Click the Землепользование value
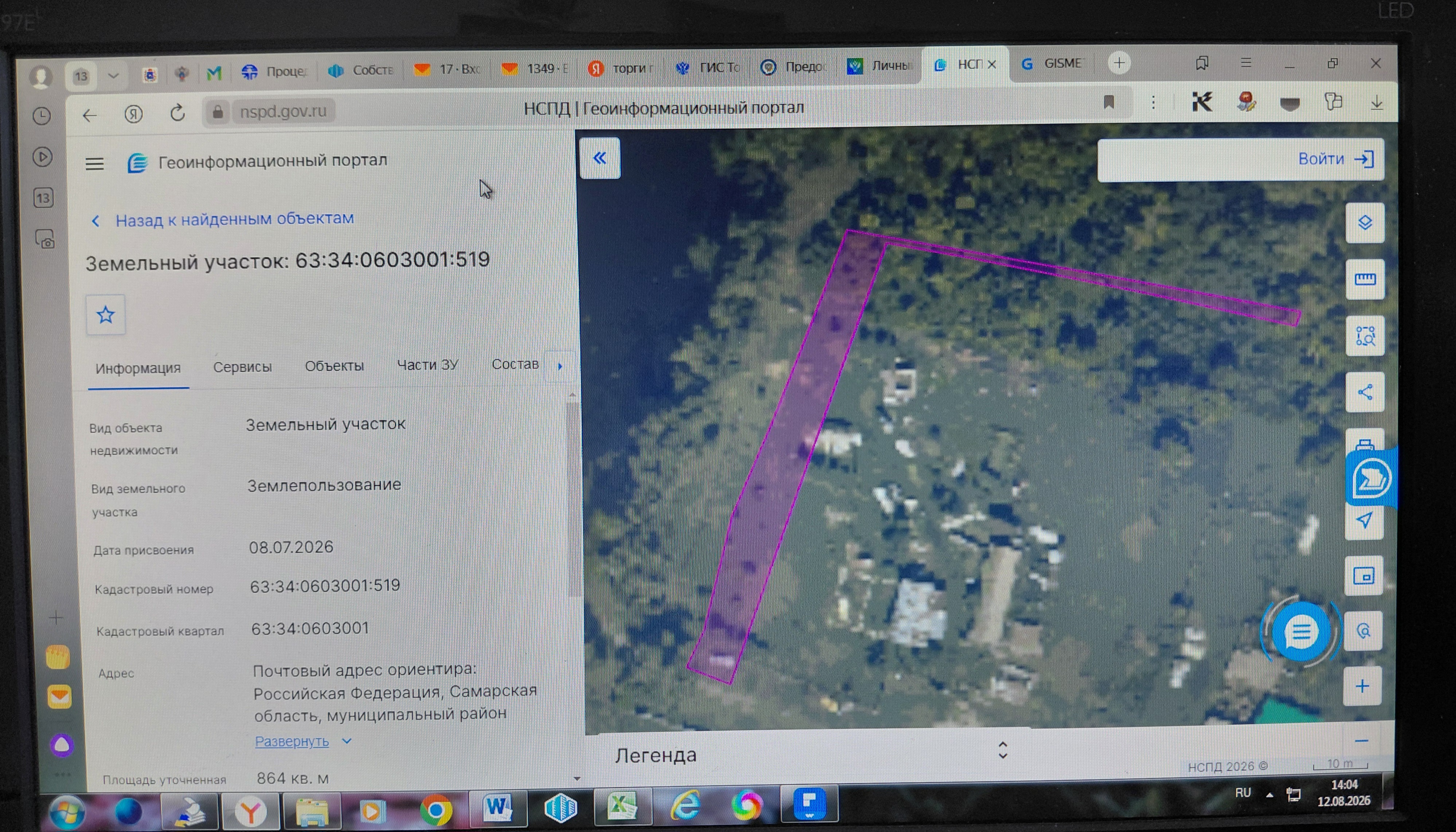1456x832 pixels. click(324, 485)
